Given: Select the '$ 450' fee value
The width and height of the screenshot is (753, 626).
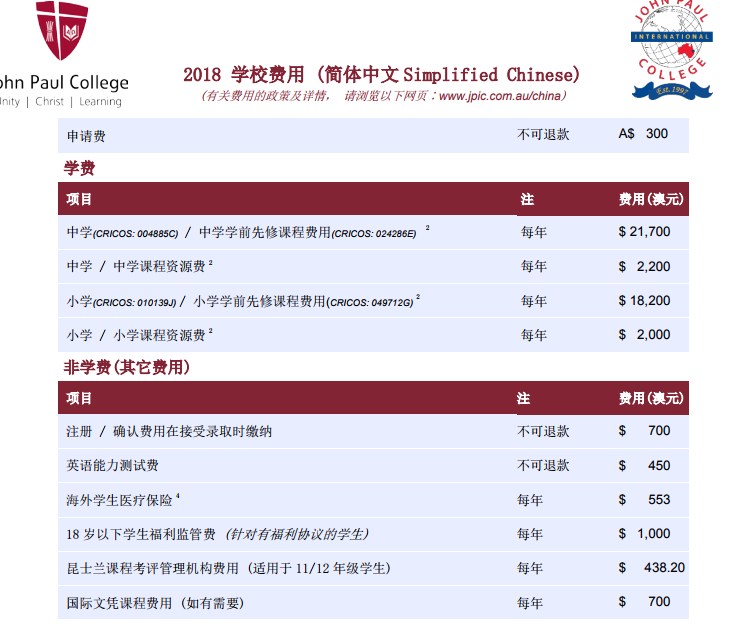Looking at the screenshot, I should [644, 465].
